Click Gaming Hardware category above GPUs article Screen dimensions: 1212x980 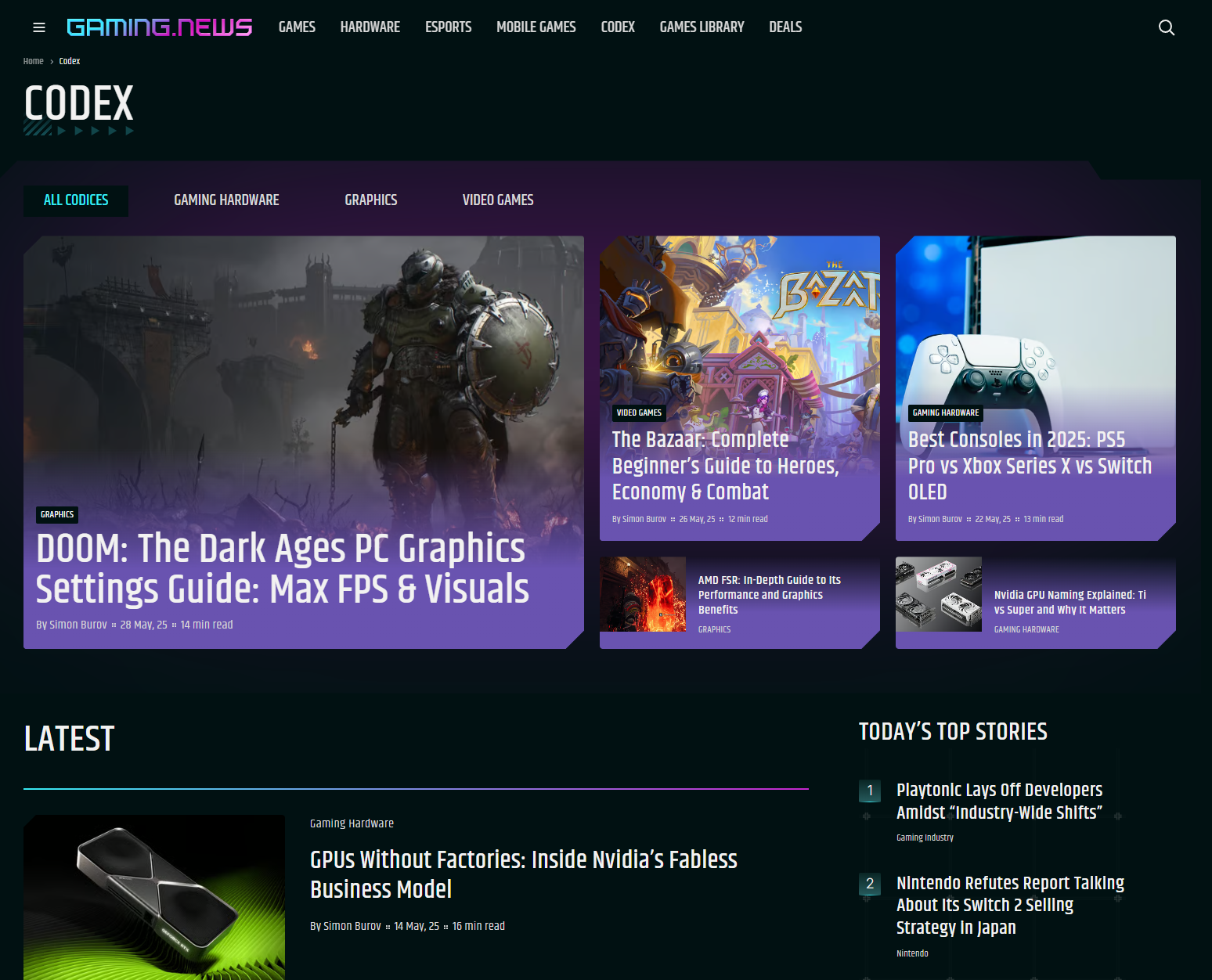tap(352, 823)
